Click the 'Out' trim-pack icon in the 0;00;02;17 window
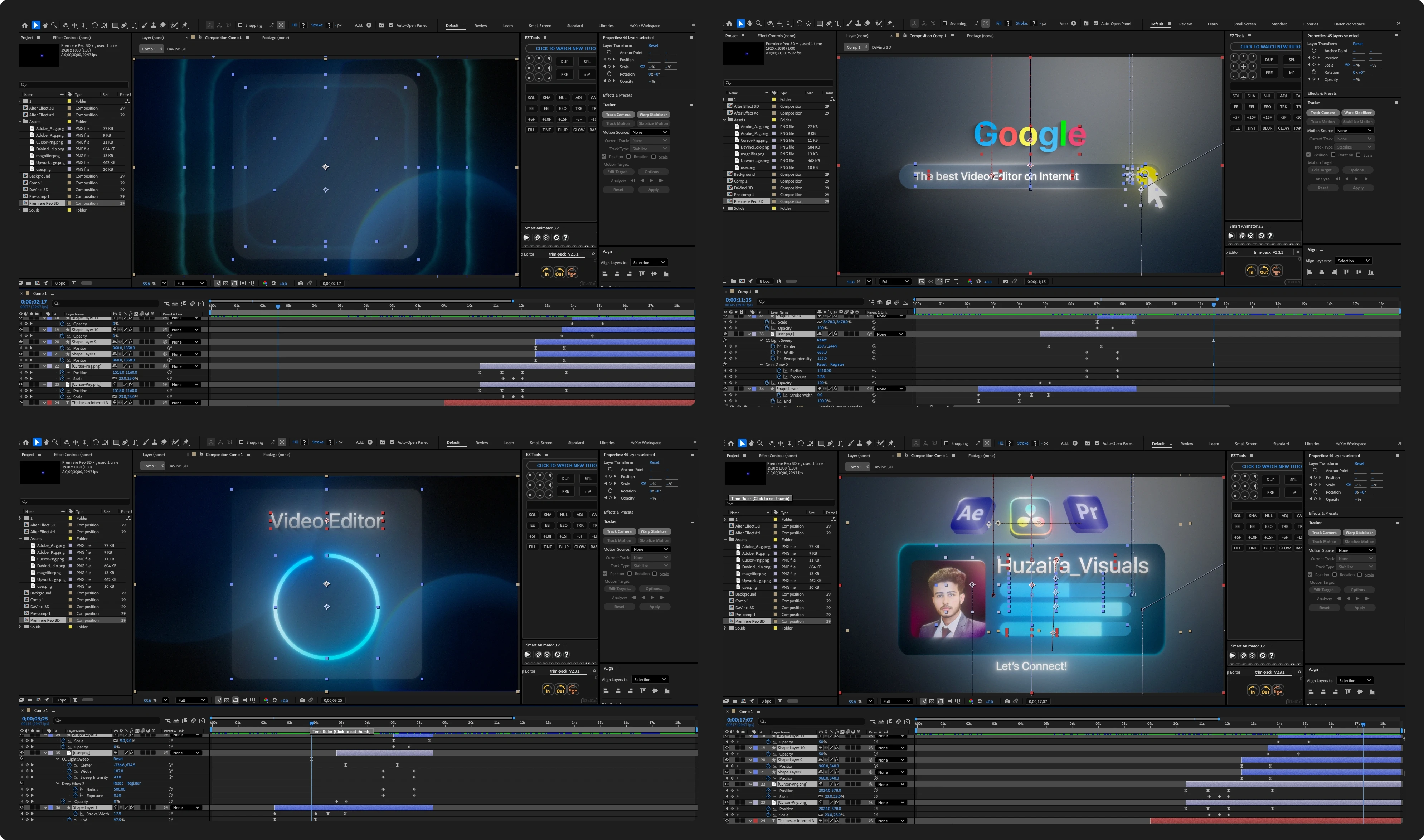1424x840 pixels. (x=559, y=273)
